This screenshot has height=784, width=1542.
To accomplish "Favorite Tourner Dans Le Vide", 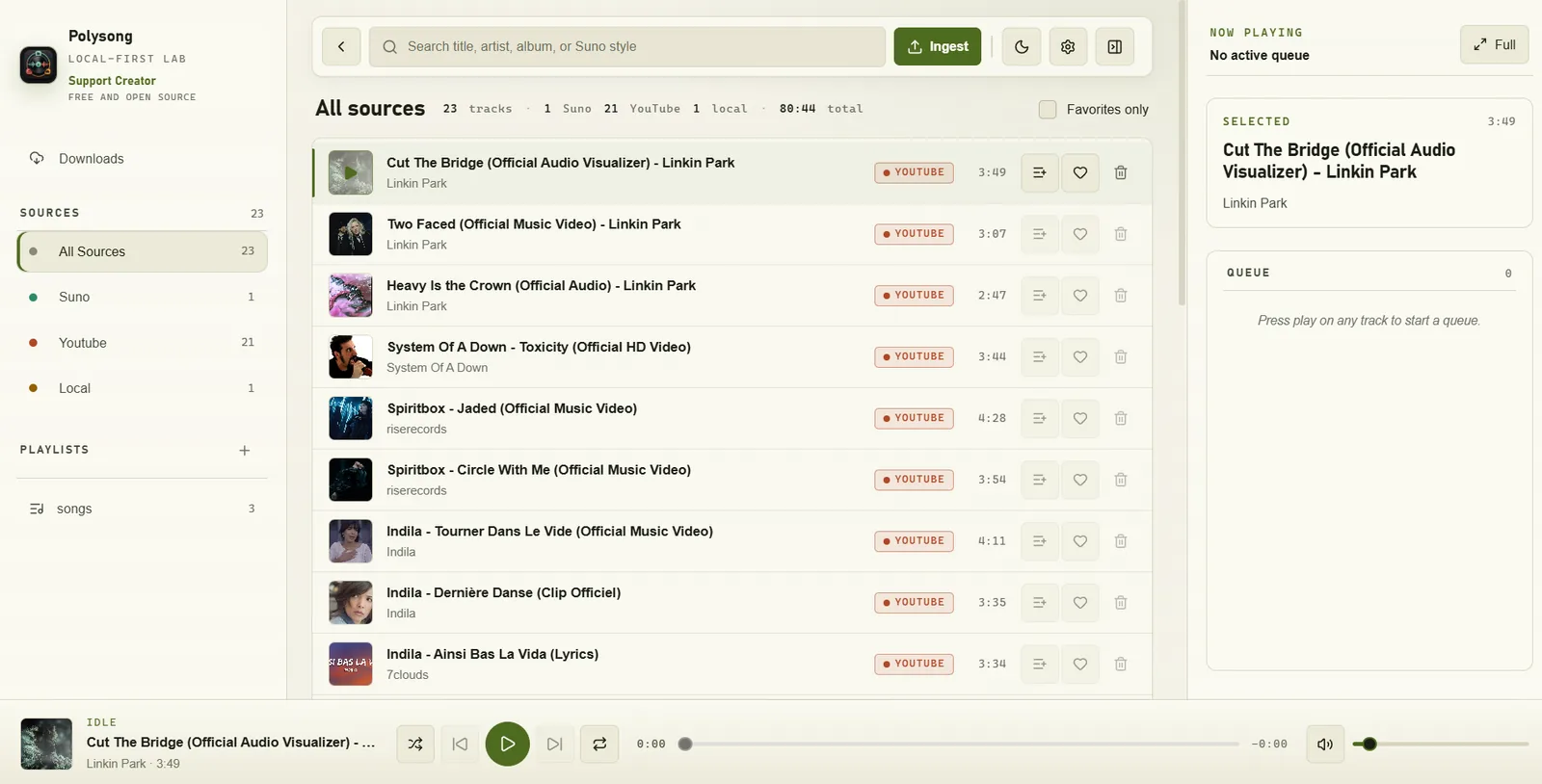I will [1080, 541].
